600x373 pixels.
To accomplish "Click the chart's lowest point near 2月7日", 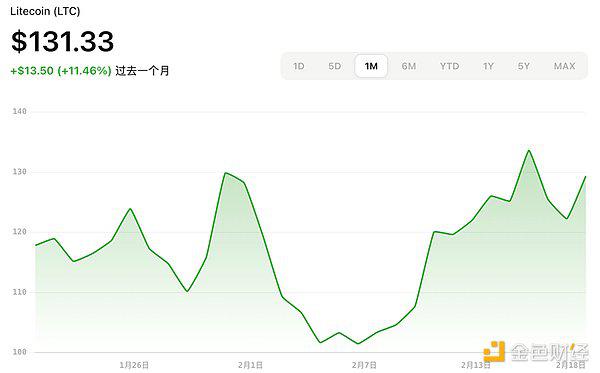I will [x=358, y=344].
